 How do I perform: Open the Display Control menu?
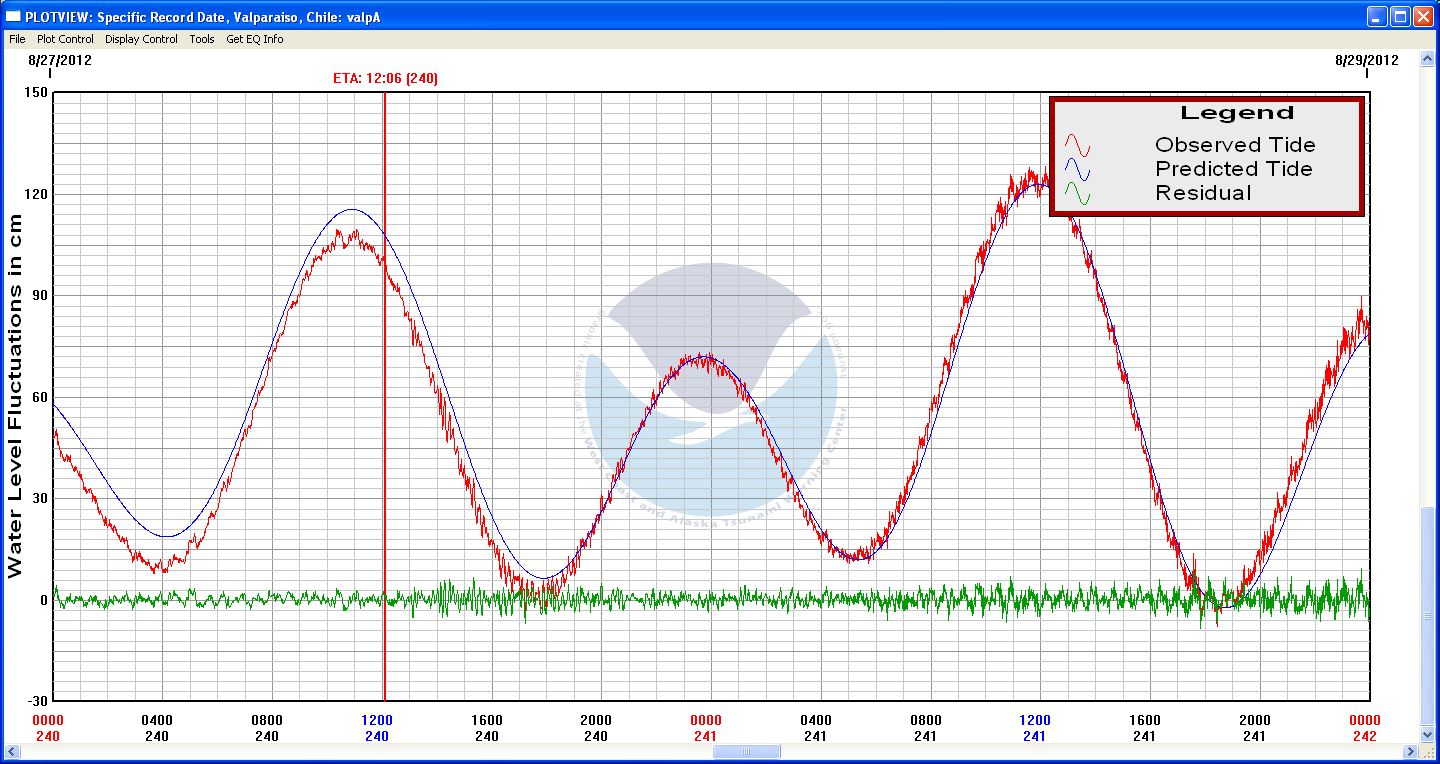coord(141,39)
